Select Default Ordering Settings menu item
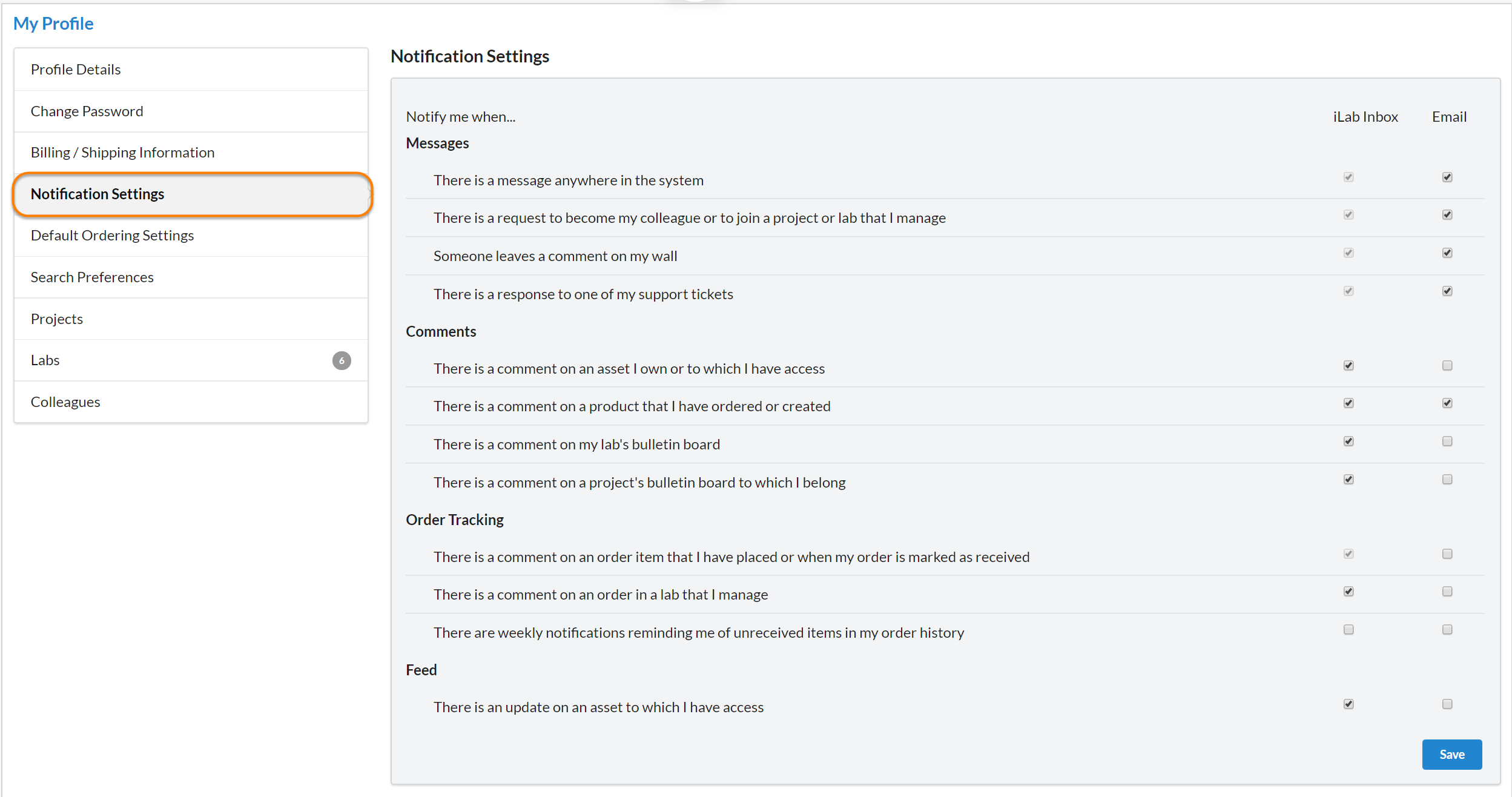This screenshot has height=797, width=1512. point(112,236)
